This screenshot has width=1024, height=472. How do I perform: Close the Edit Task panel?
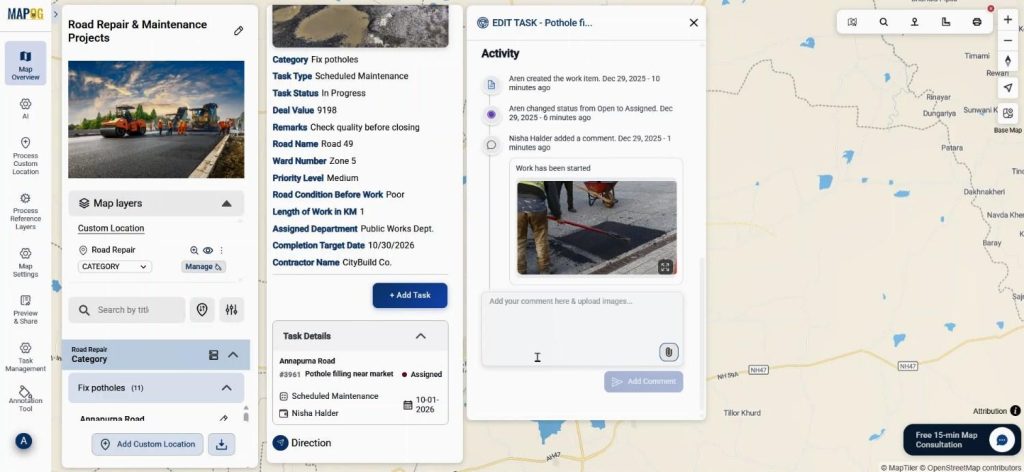[x=694, y=23]
